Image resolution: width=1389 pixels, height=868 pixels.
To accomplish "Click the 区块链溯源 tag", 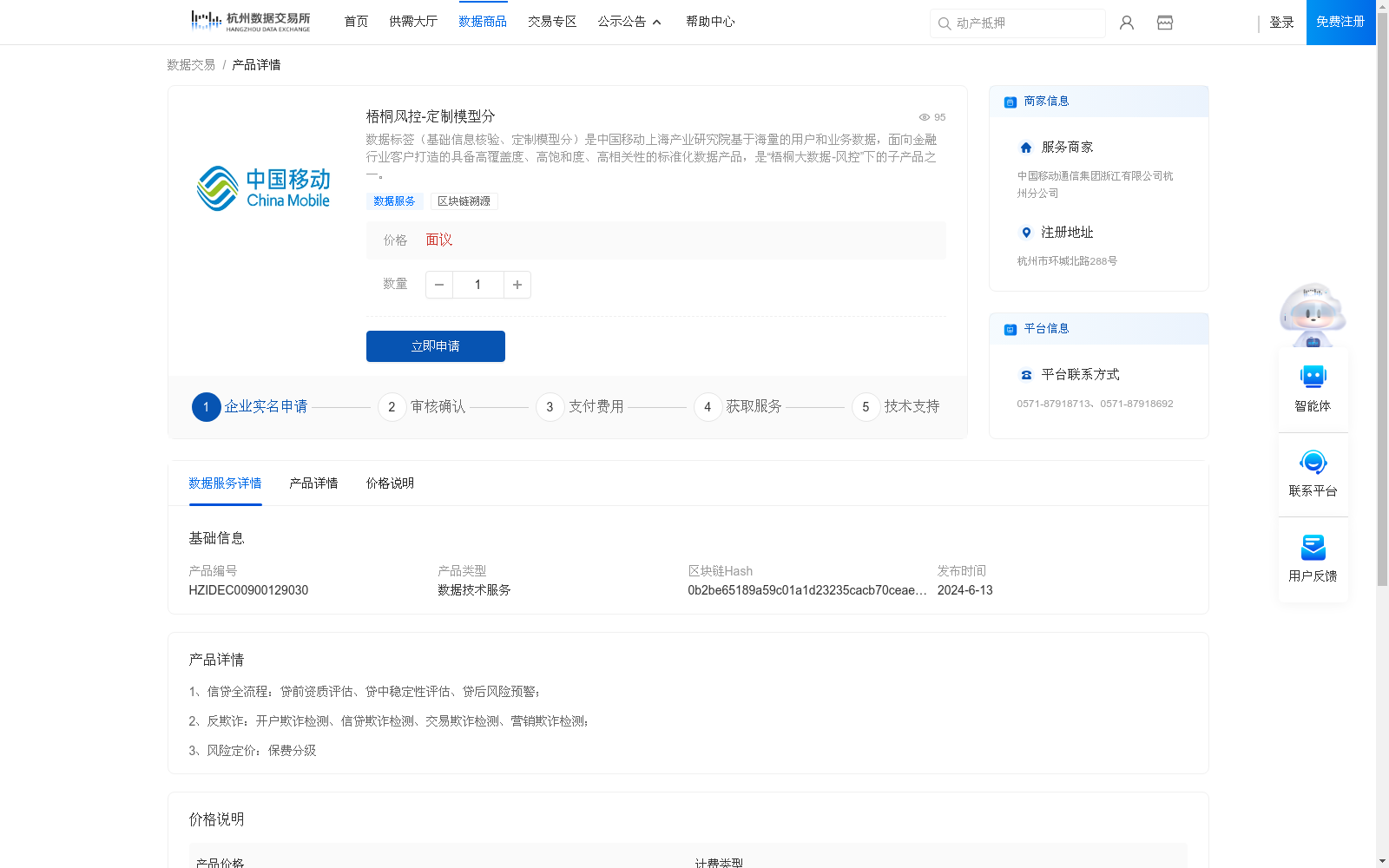I will point(464,201).
